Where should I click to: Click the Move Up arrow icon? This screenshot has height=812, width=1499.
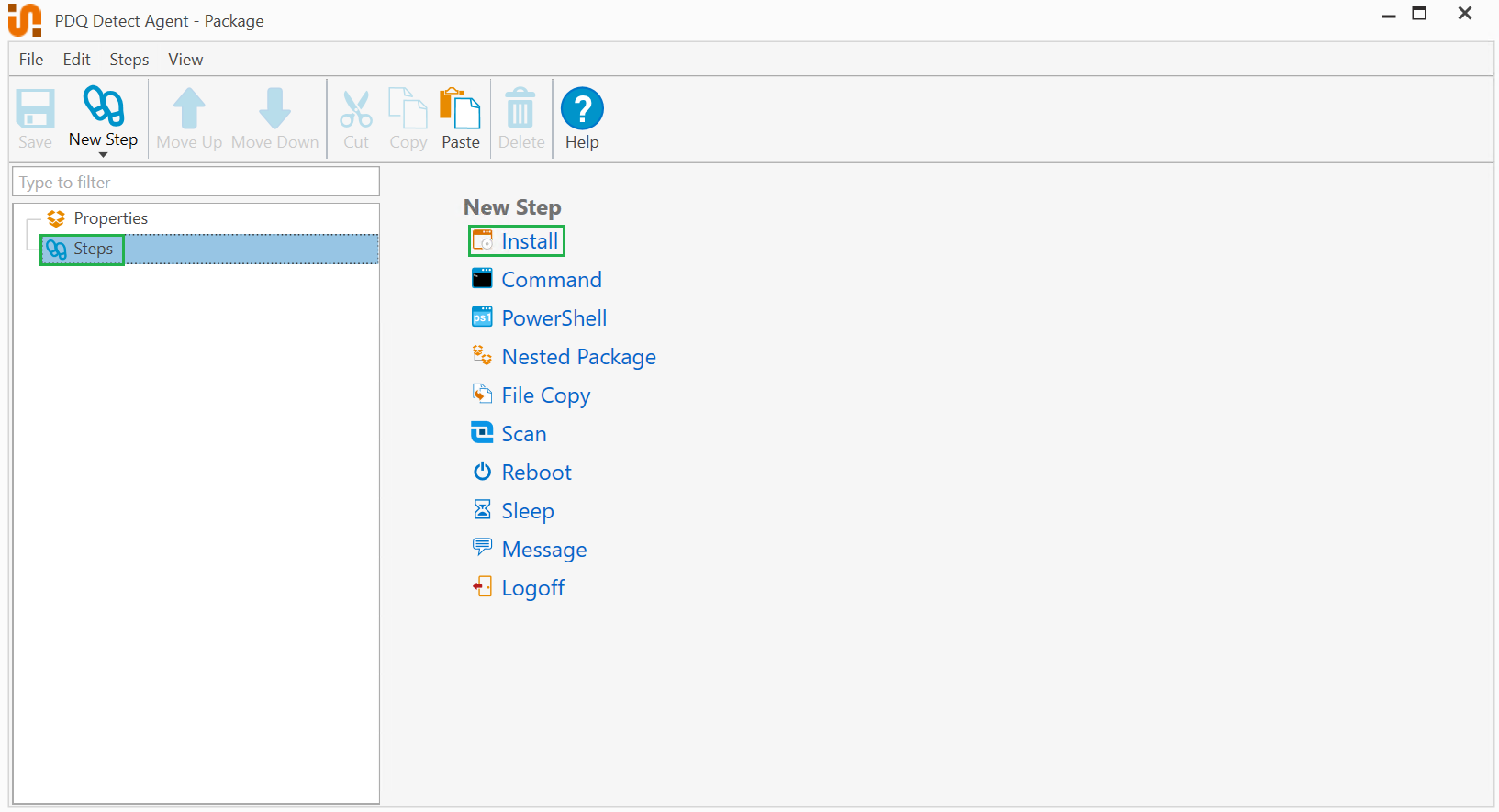(189, 109)
